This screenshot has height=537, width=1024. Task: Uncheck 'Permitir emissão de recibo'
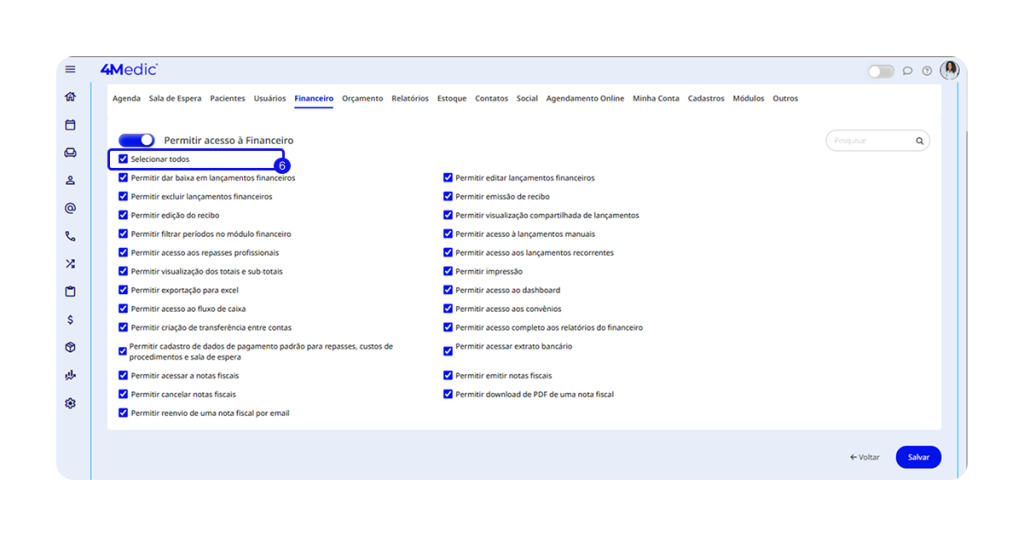click(448, 197)
